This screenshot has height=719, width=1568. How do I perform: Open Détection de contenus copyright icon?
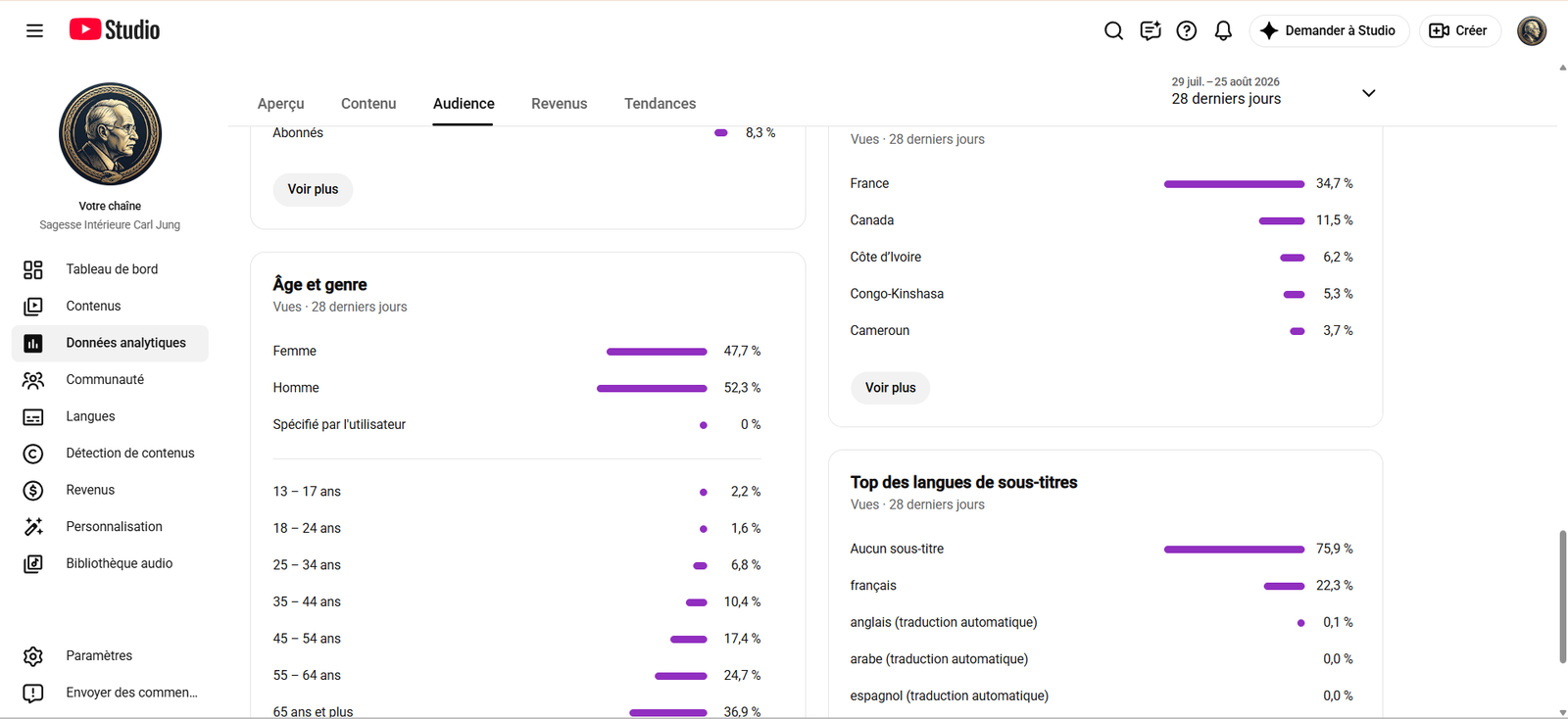coord(33,454)
